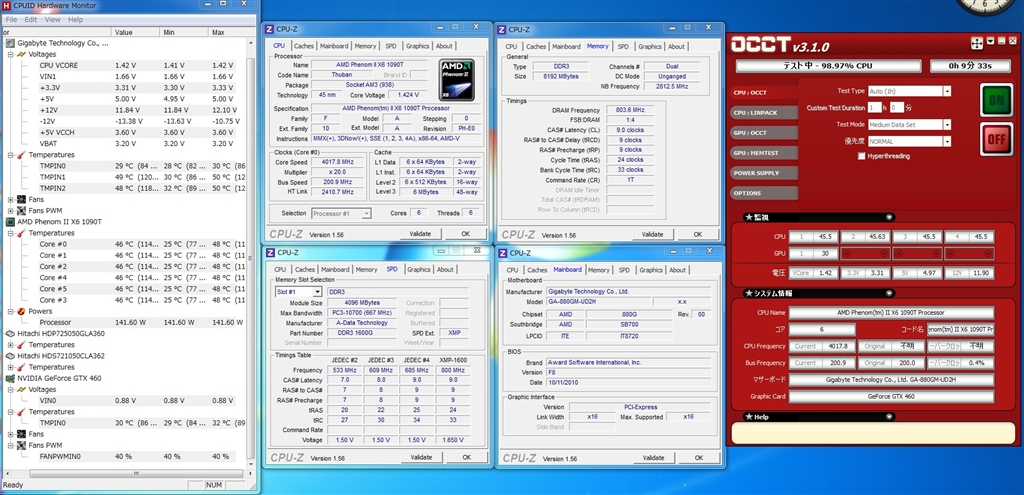The image size is (1024, 495).
Task: Expand the Fans node in Hardware Monitor
Action: [x=10, y=199]
